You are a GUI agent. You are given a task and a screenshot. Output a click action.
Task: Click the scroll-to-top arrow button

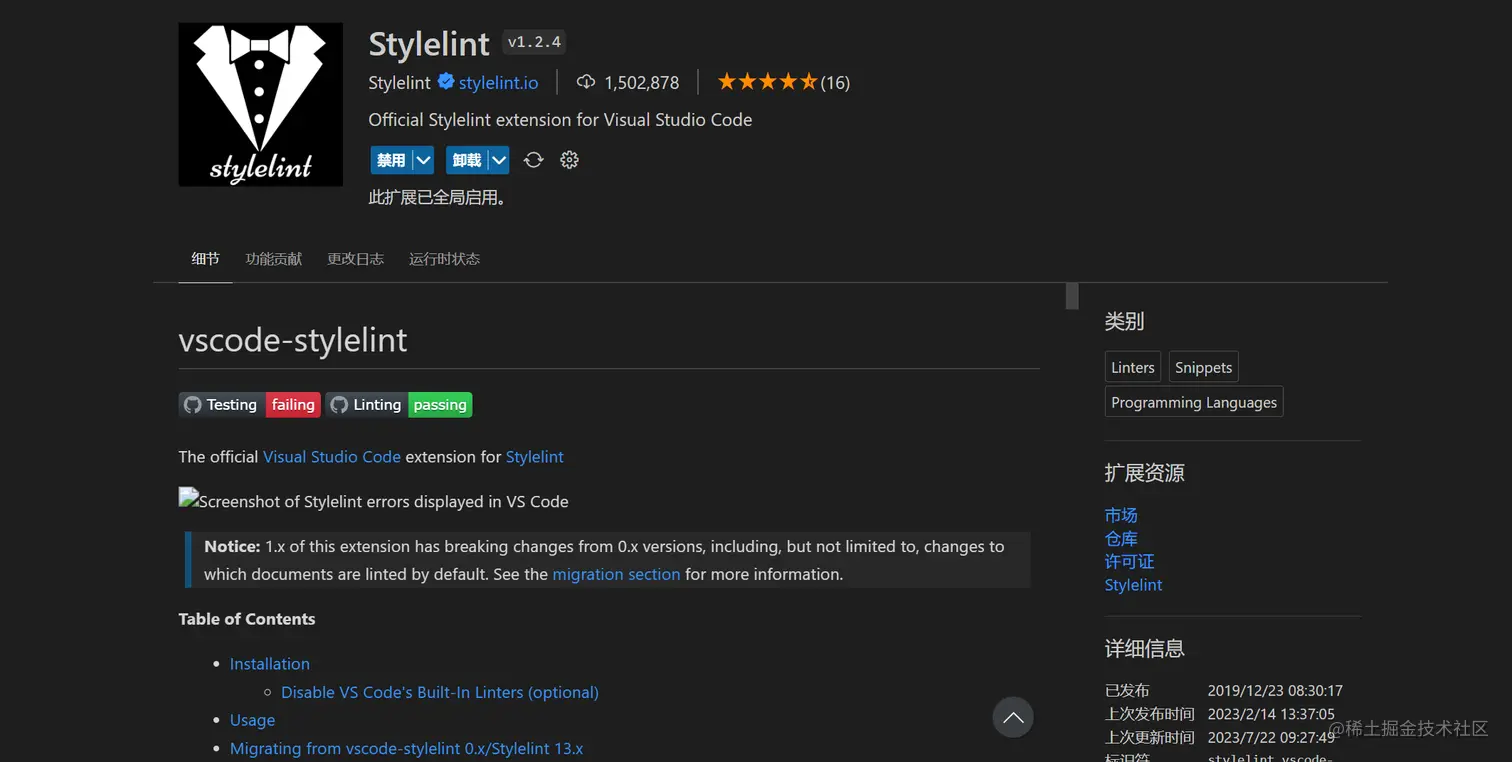pos(1012,717)
